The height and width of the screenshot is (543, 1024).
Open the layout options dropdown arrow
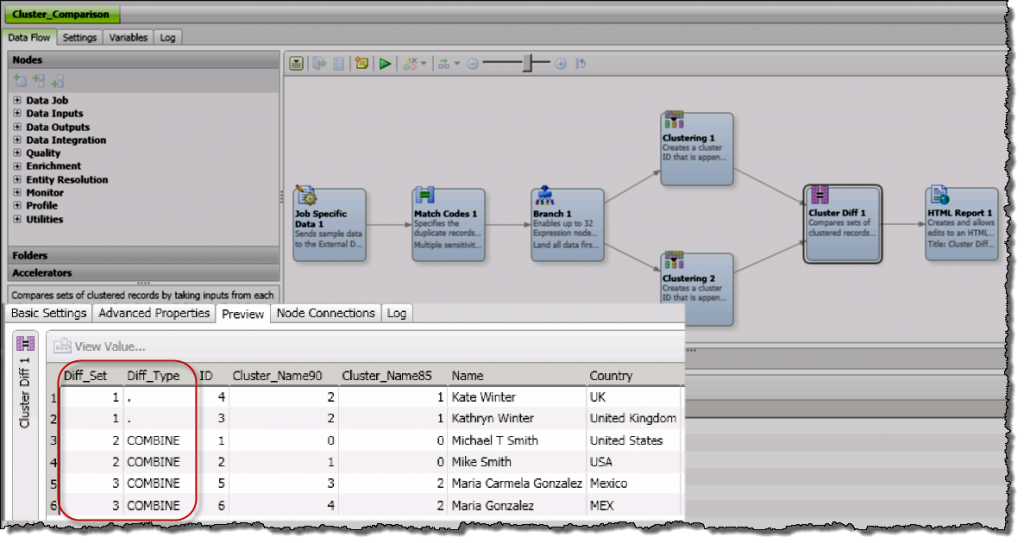457,64
